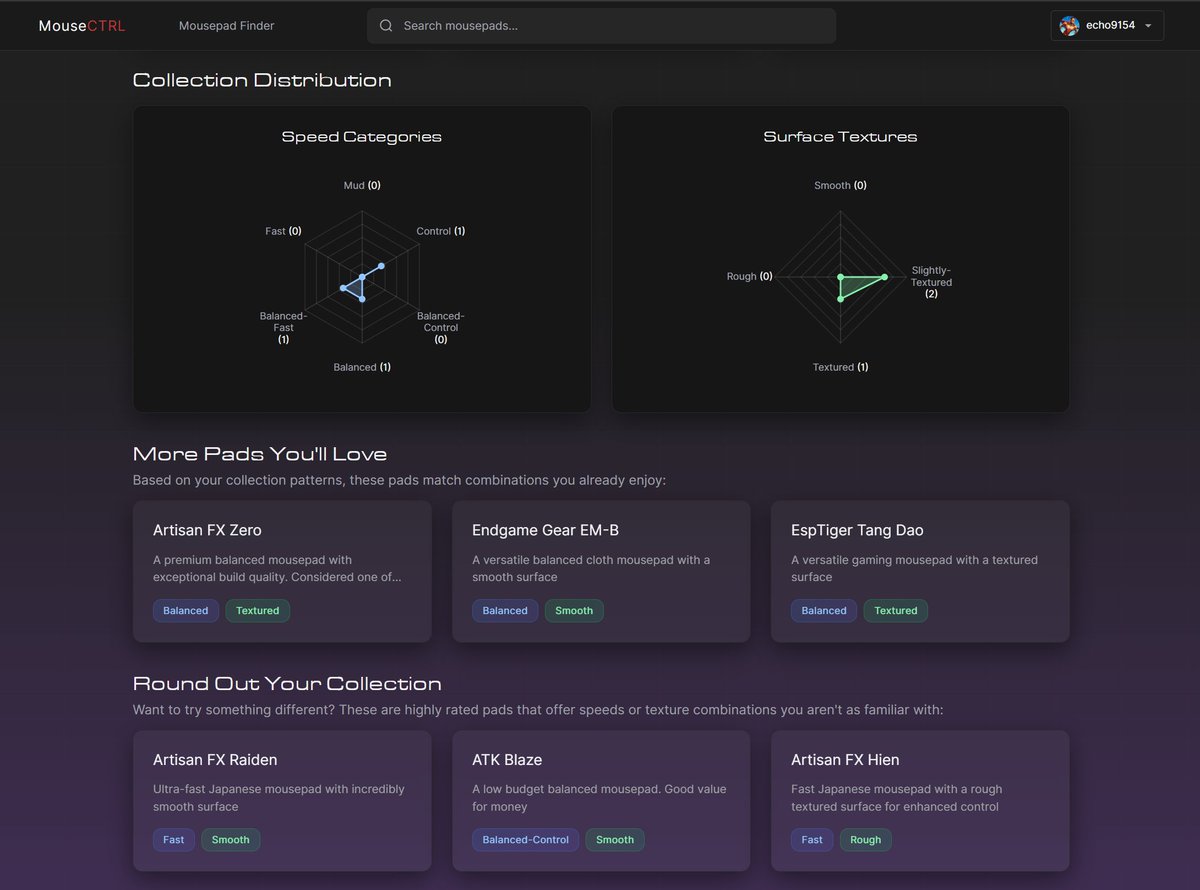The width and height of the screenshot is (1200, 890).
Task: Open the Artisan FX Raiden card title
Action: click(215, 759)
